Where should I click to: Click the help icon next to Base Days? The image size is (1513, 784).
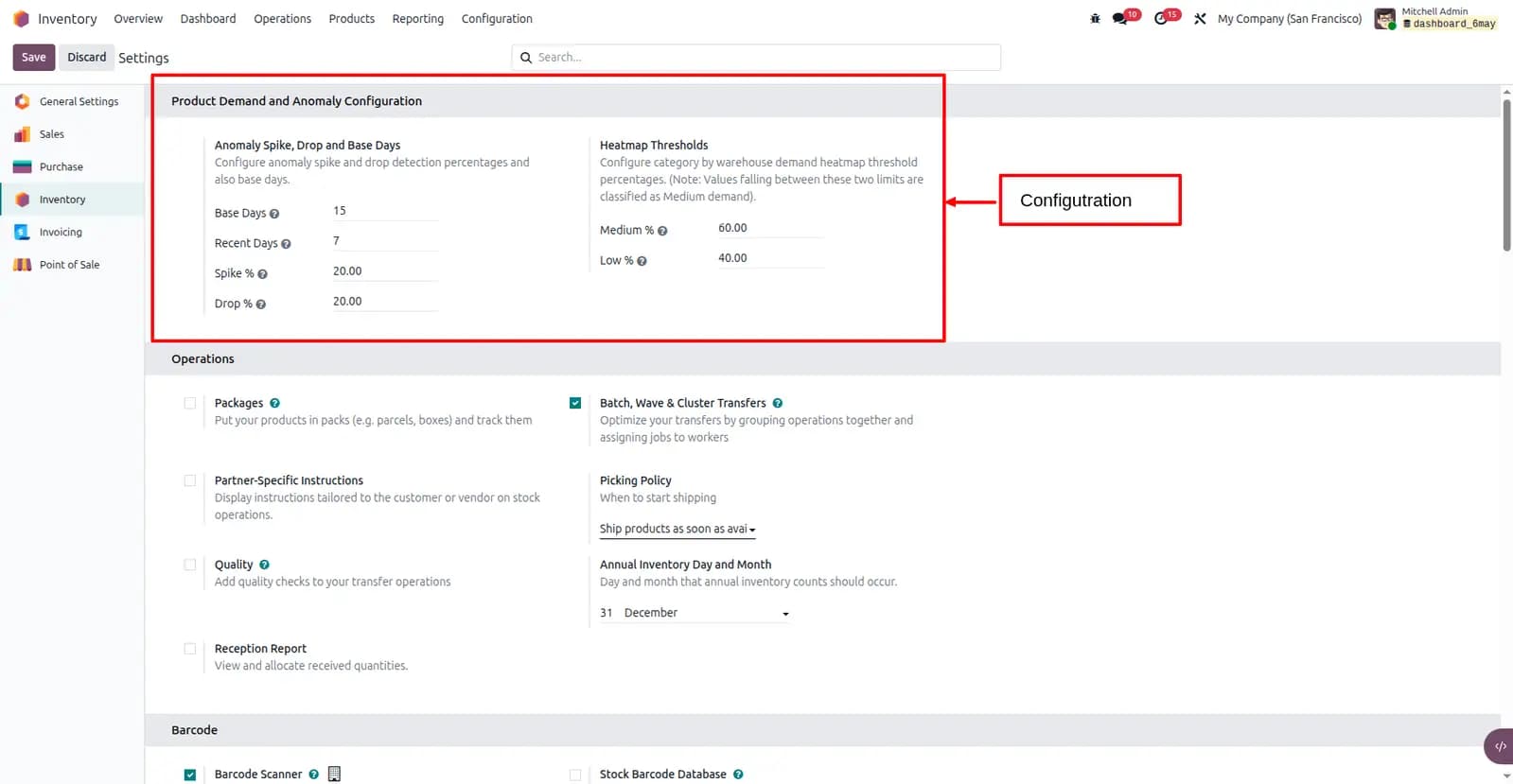pos(274,214)
